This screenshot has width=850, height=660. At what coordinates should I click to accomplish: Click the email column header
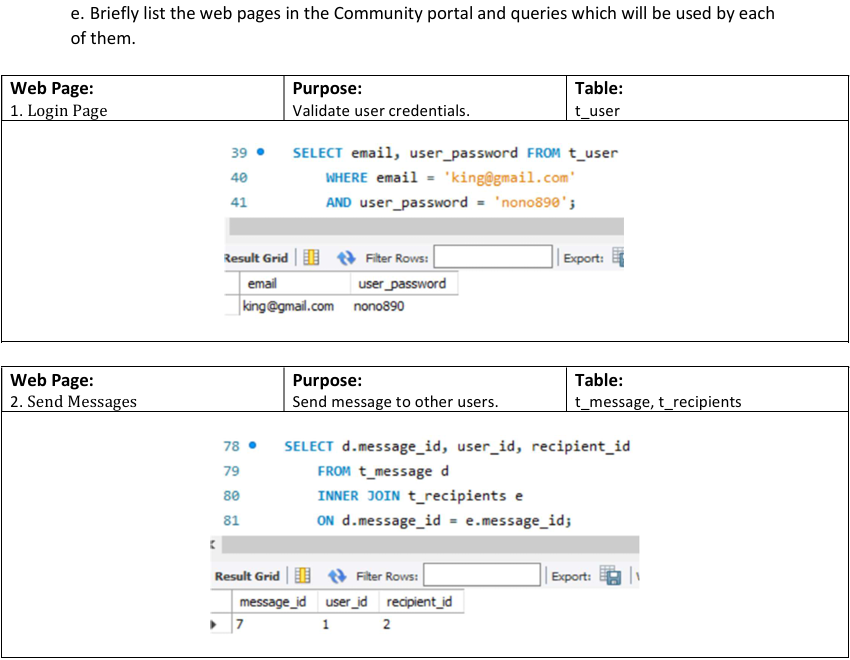[x=262, y=284]
